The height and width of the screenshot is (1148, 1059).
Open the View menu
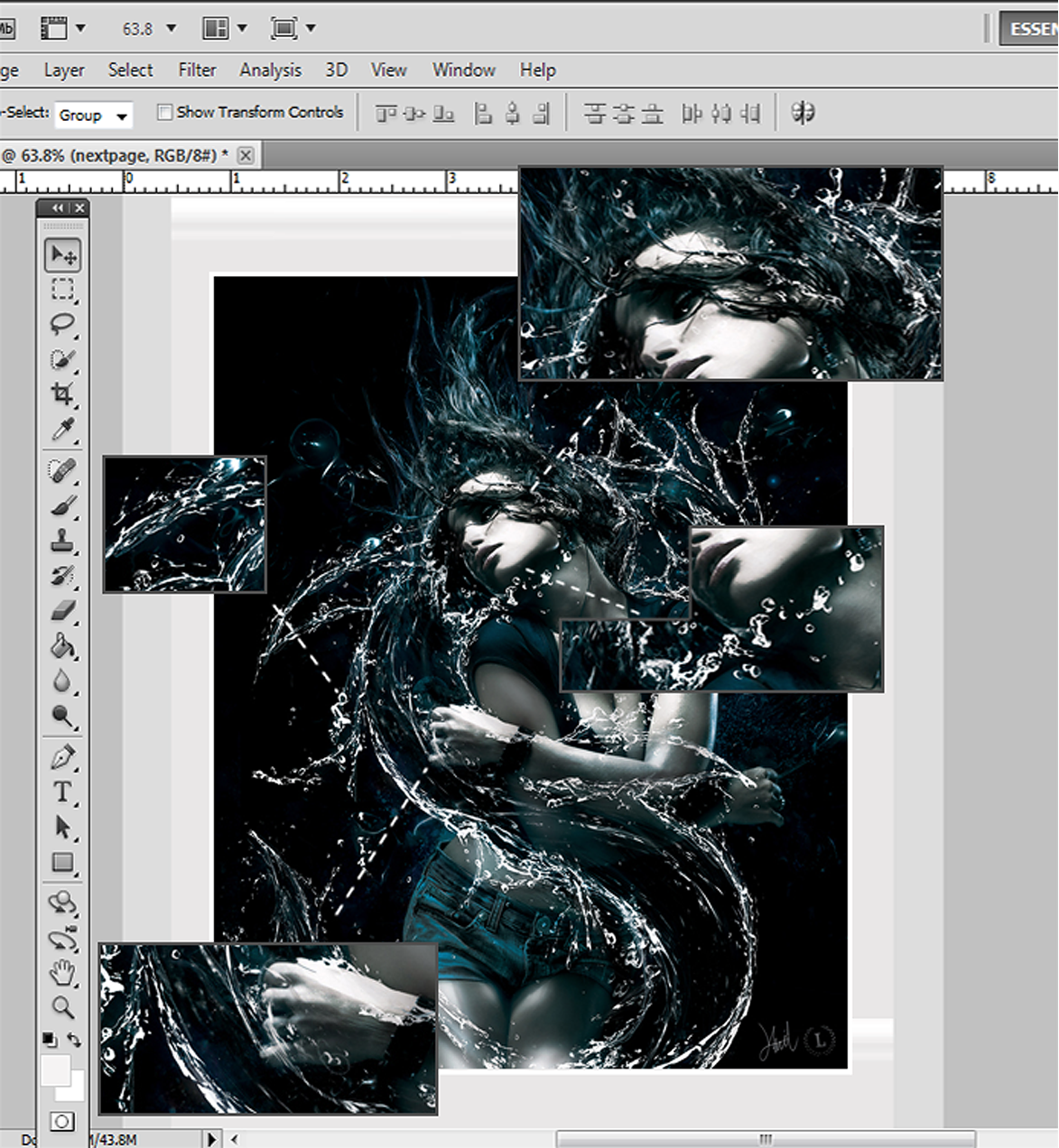tap(389, 70)
